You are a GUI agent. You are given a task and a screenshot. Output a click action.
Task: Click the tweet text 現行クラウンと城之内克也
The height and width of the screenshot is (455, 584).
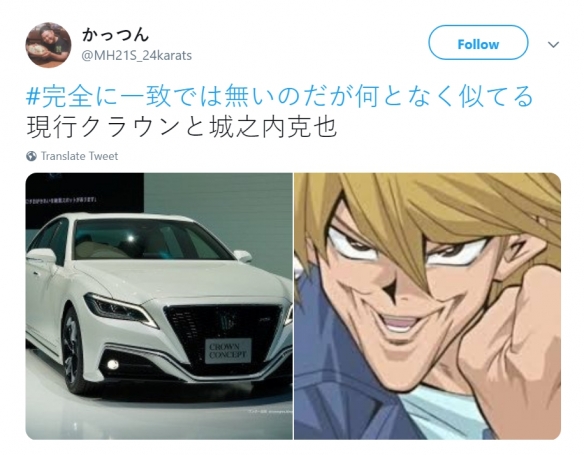(182, 127)
